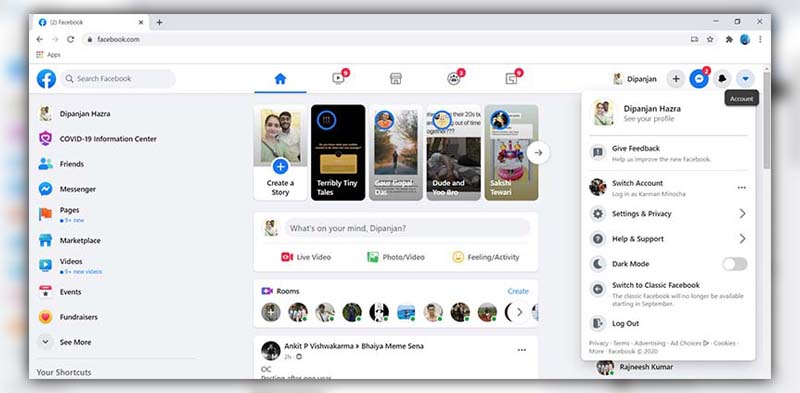Expand Help & Support submenu
The height and width of the screenshot is (393, 800).
tap(668, 239)
